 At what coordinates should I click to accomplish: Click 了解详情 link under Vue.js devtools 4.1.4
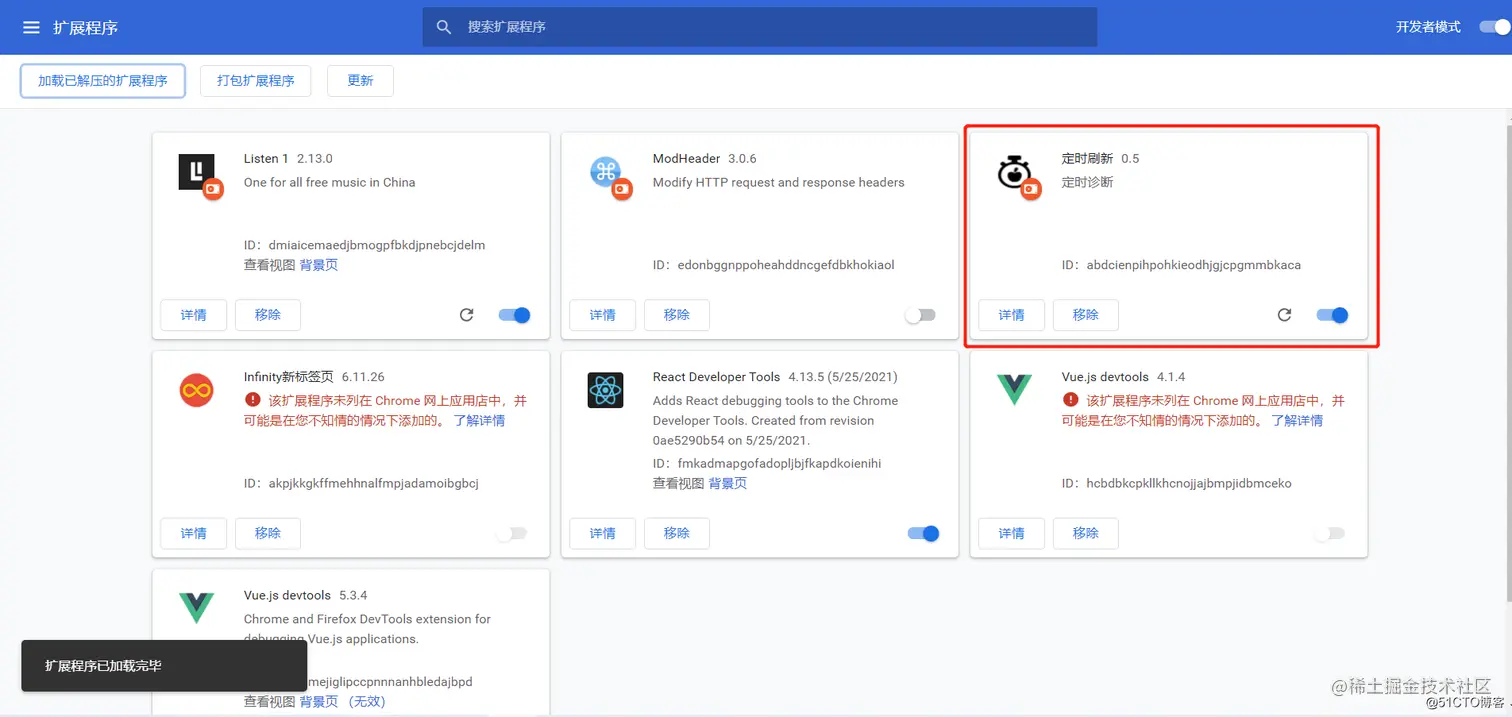1297,420
